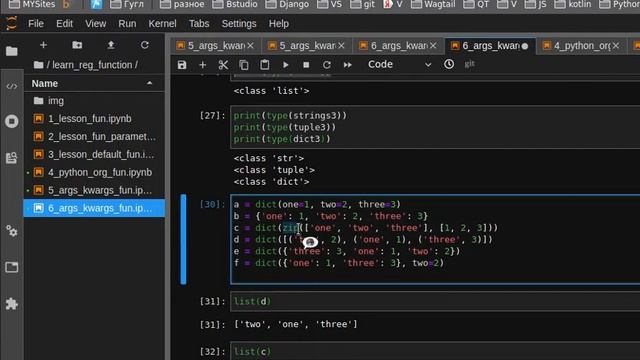The height and width of the screenshot is (360, 640).
Task: Open the Settings menu
Action: [239, 24]
